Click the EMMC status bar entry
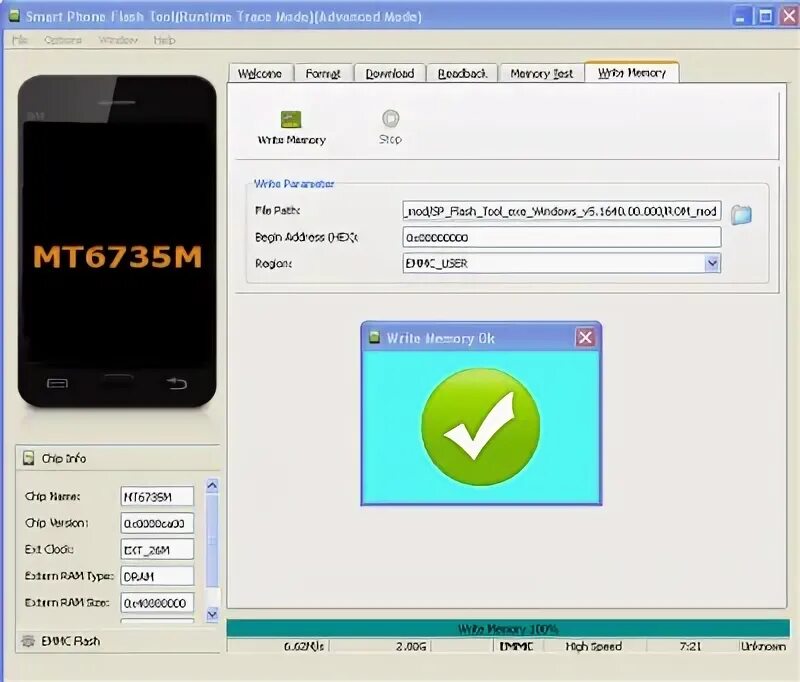This screenshot has height=682, width=800. tap(516, 646)
